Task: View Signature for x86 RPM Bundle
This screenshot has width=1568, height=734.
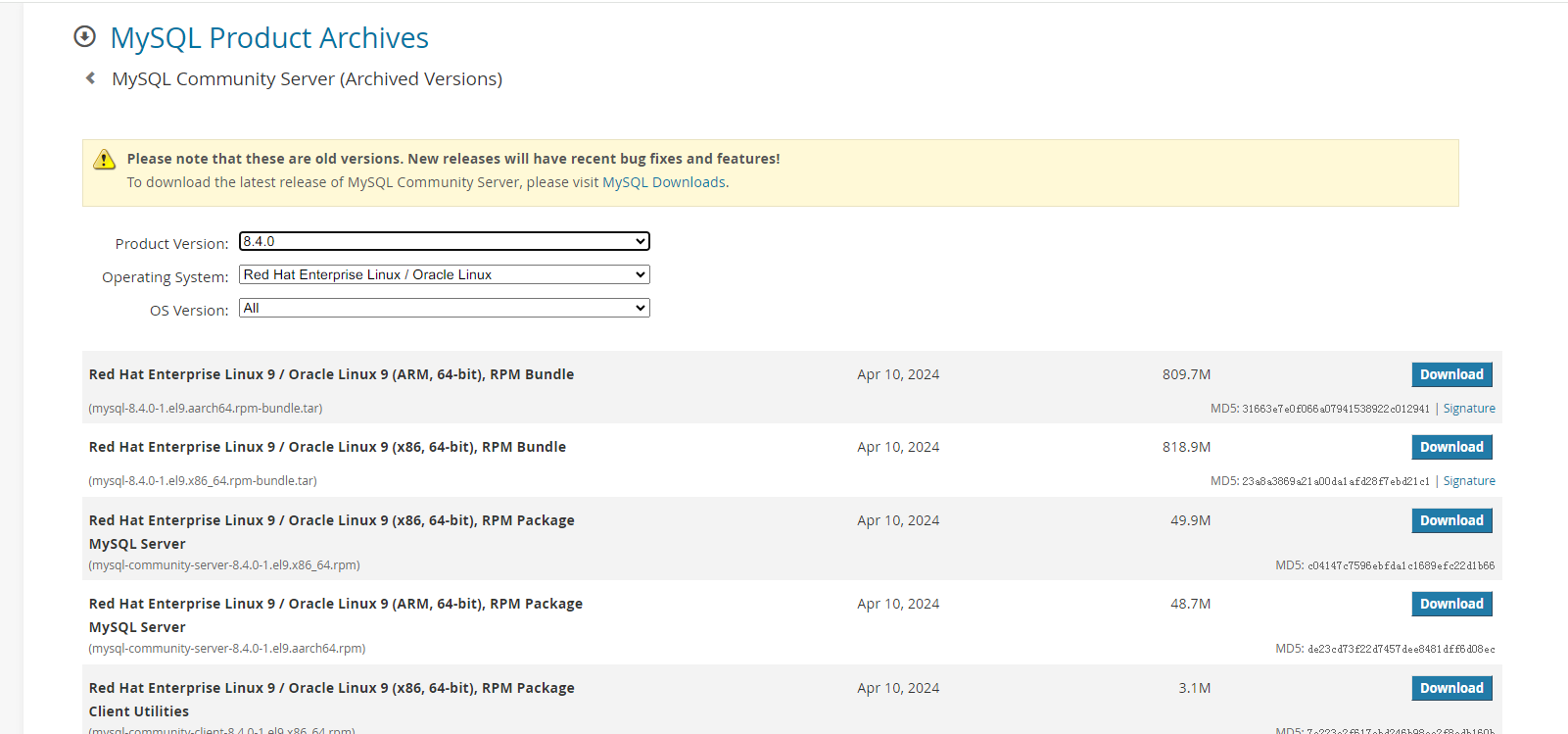Action: [1468, 481]
